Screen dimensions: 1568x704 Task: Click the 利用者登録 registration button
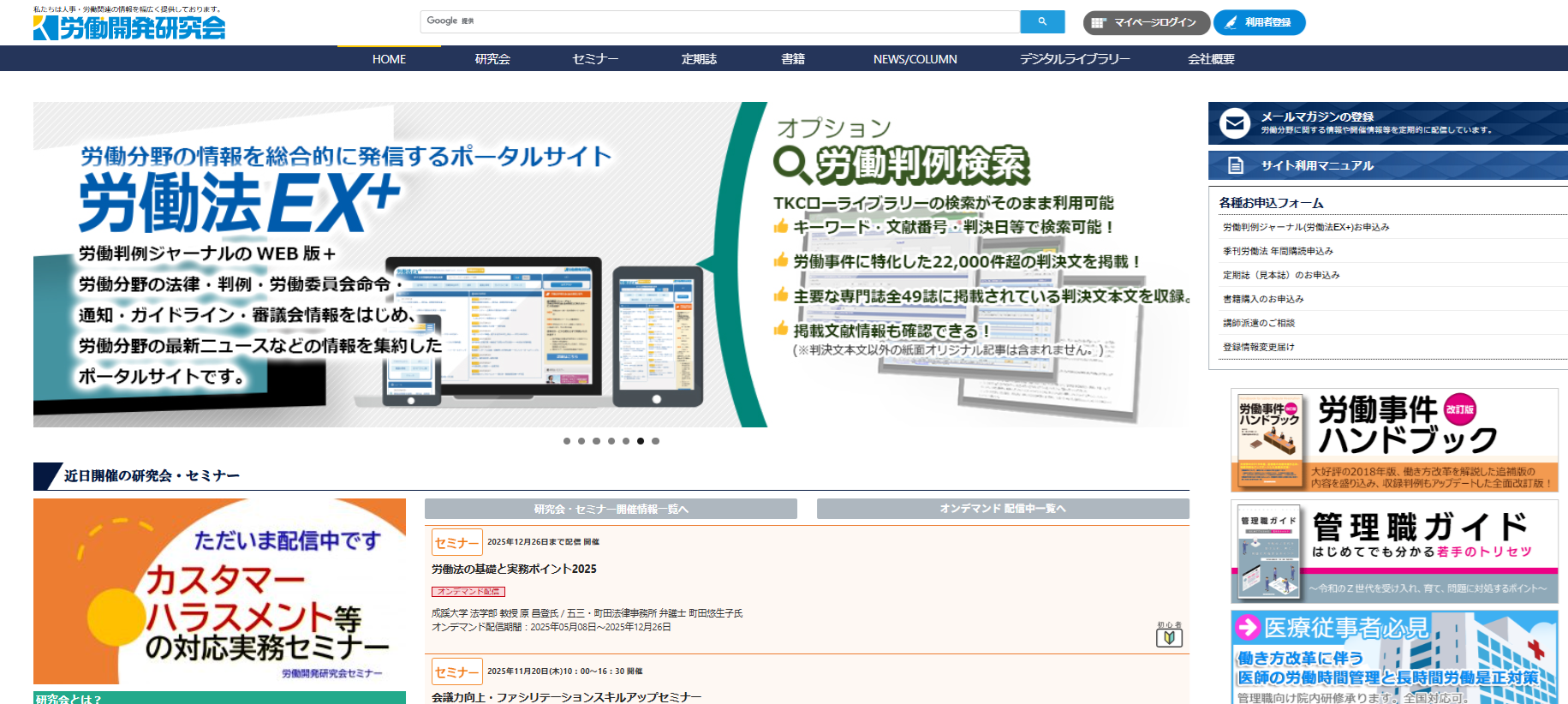coord(1259,22)
